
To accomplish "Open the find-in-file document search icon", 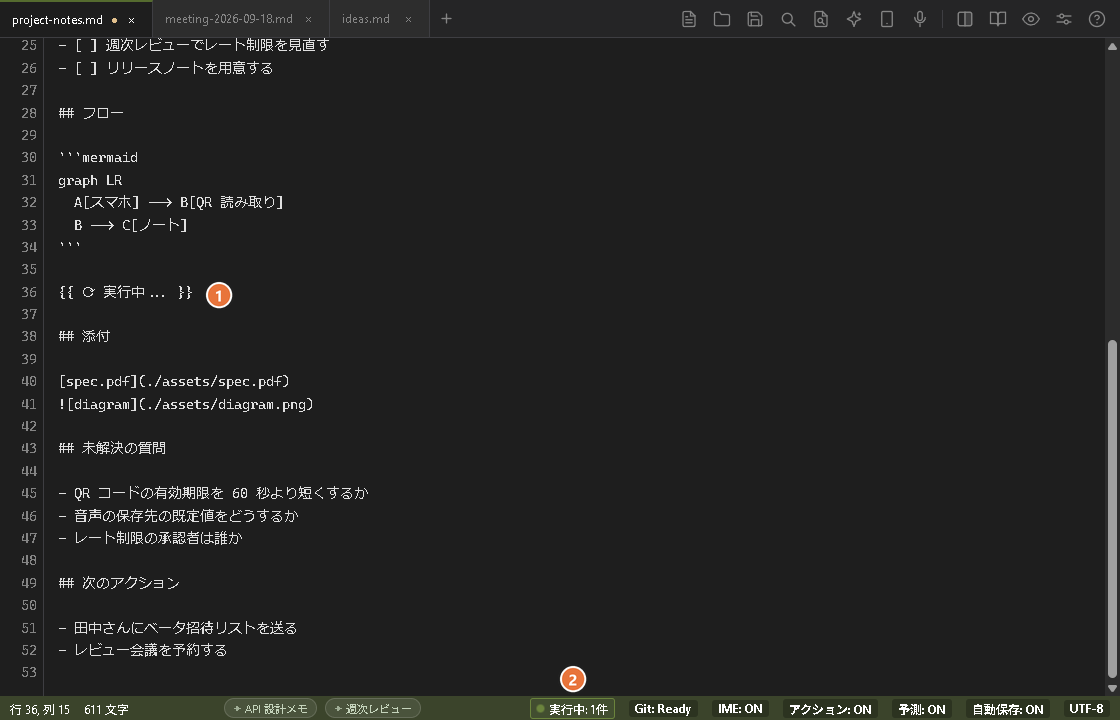I will coord(821,19).
